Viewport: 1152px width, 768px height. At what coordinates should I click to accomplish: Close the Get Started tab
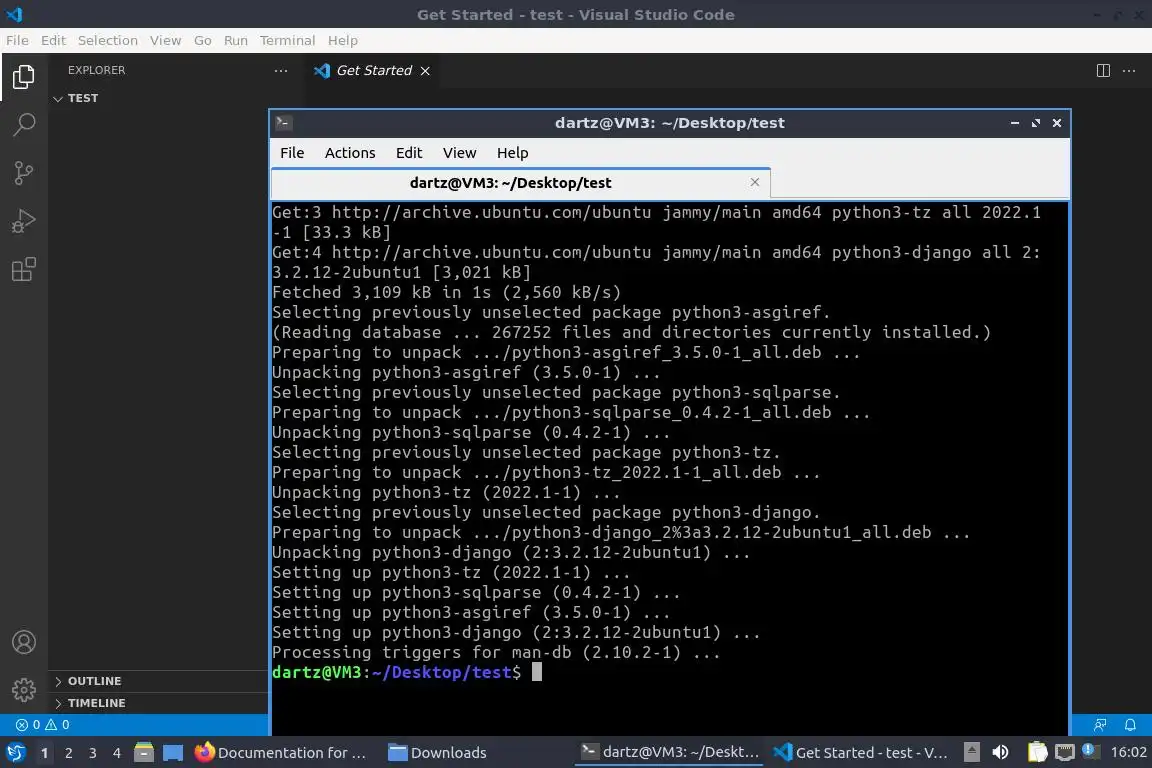425,71
